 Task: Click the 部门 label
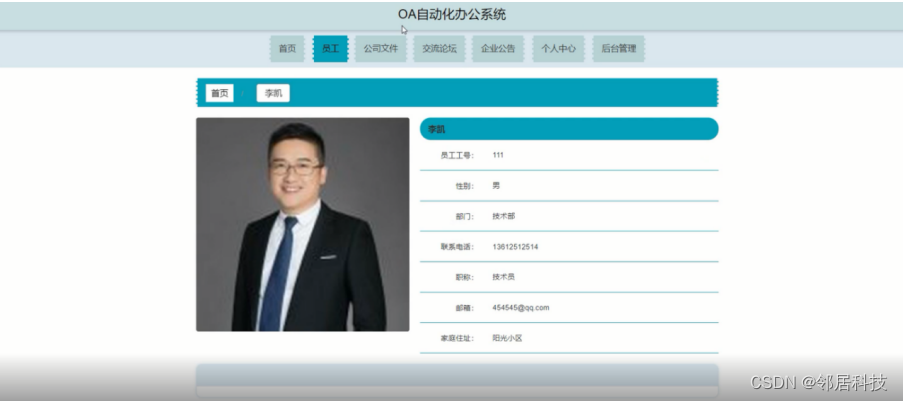464,217
